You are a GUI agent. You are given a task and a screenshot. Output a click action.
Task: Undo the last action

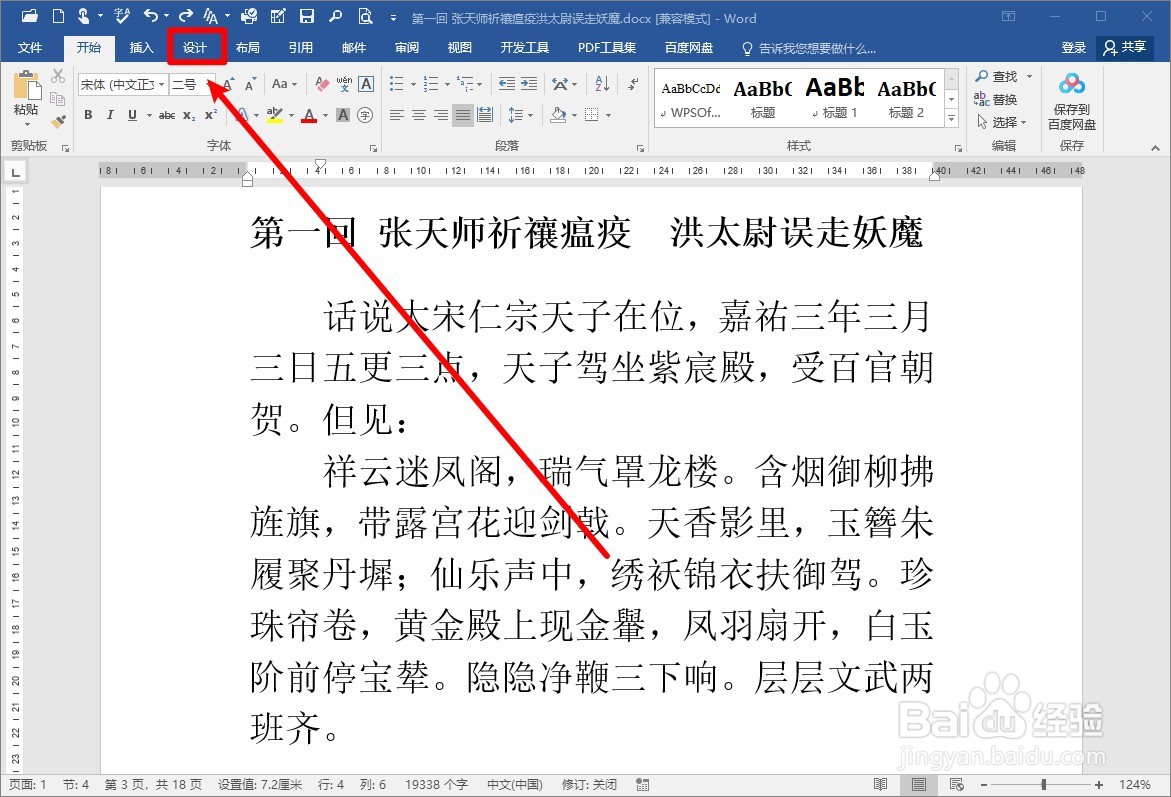pyautogui.click(x=150, y=15)
